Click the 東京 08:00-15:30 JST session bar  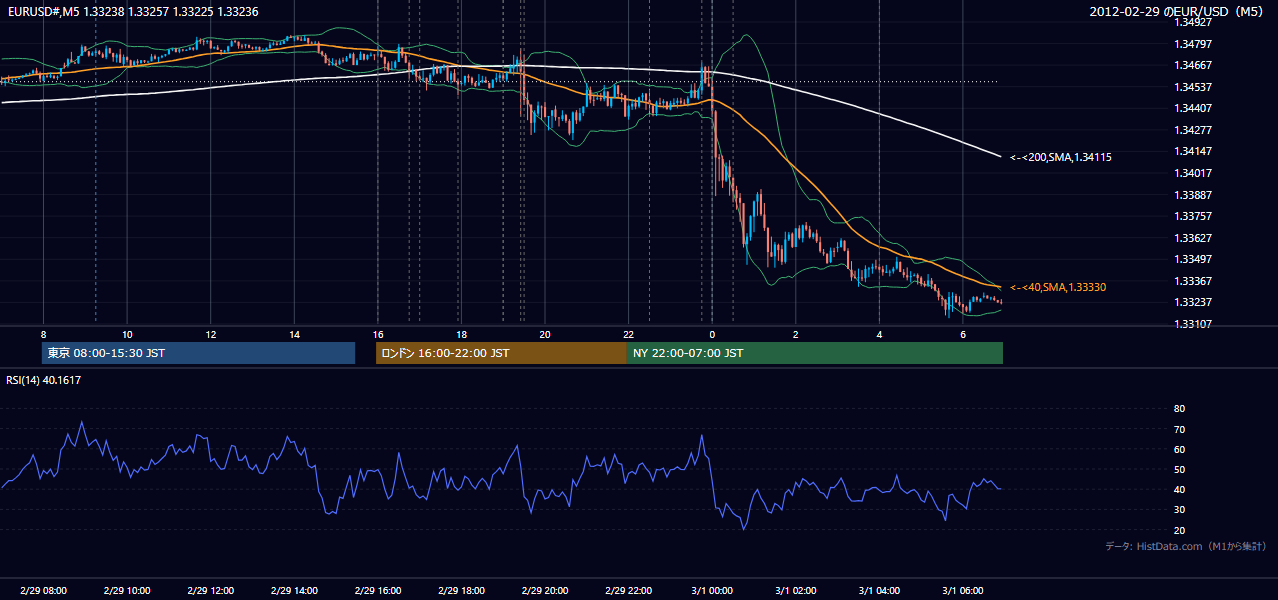[198, 353]
